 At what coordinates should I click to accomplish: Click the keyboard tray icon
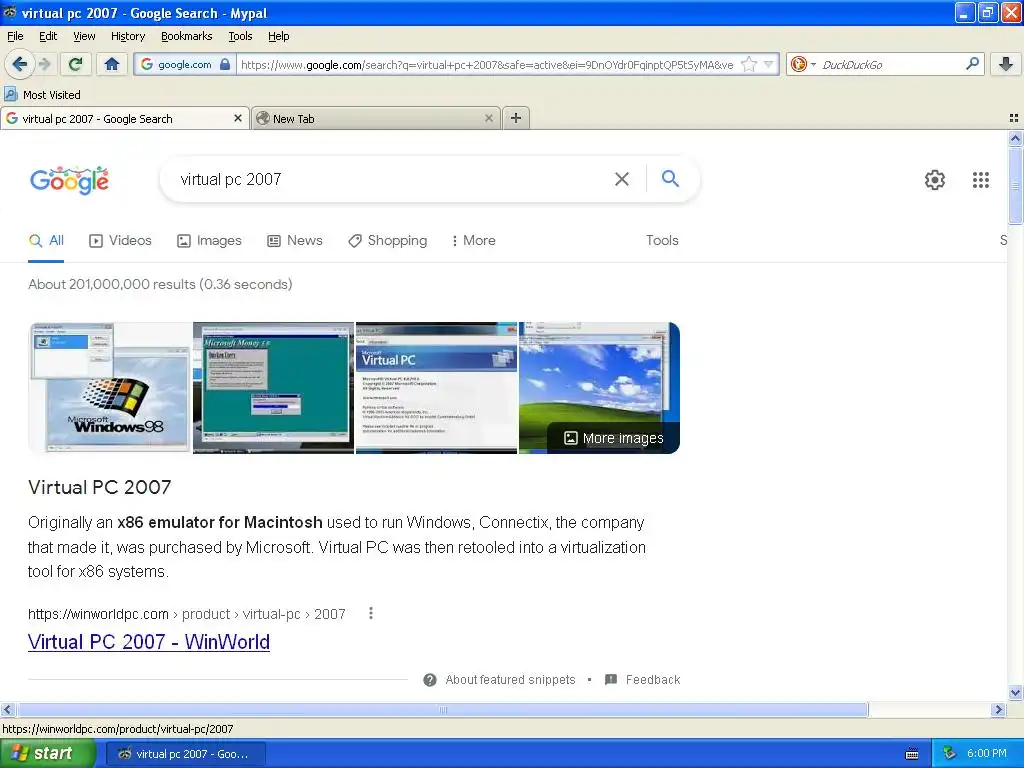(x=912, y=754)
